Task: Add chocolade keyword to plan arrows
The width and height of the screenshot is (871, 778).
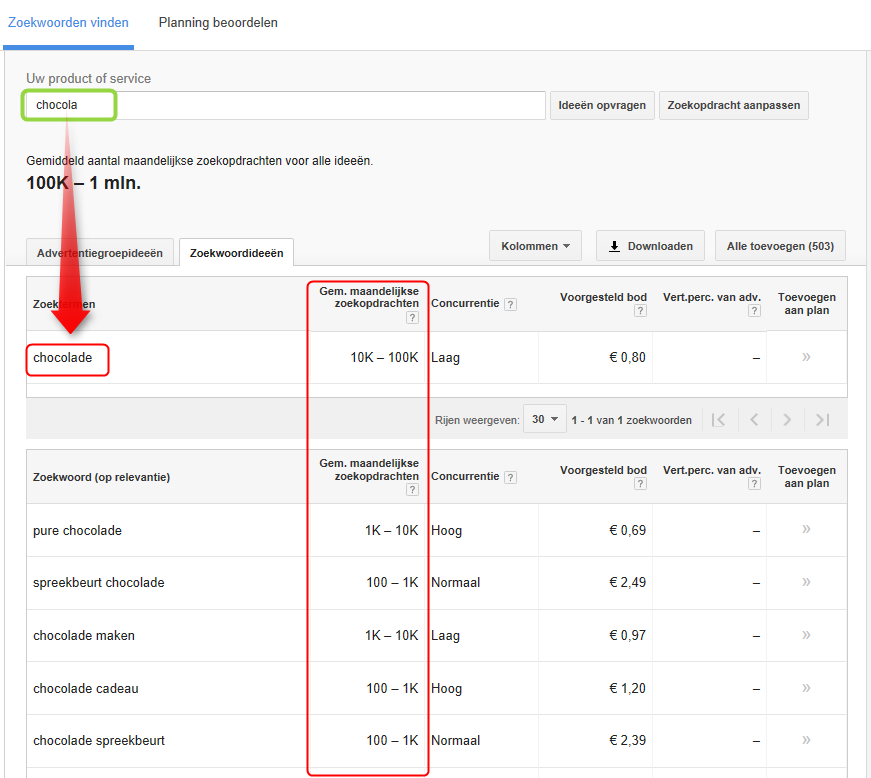Action: [806, 357]
